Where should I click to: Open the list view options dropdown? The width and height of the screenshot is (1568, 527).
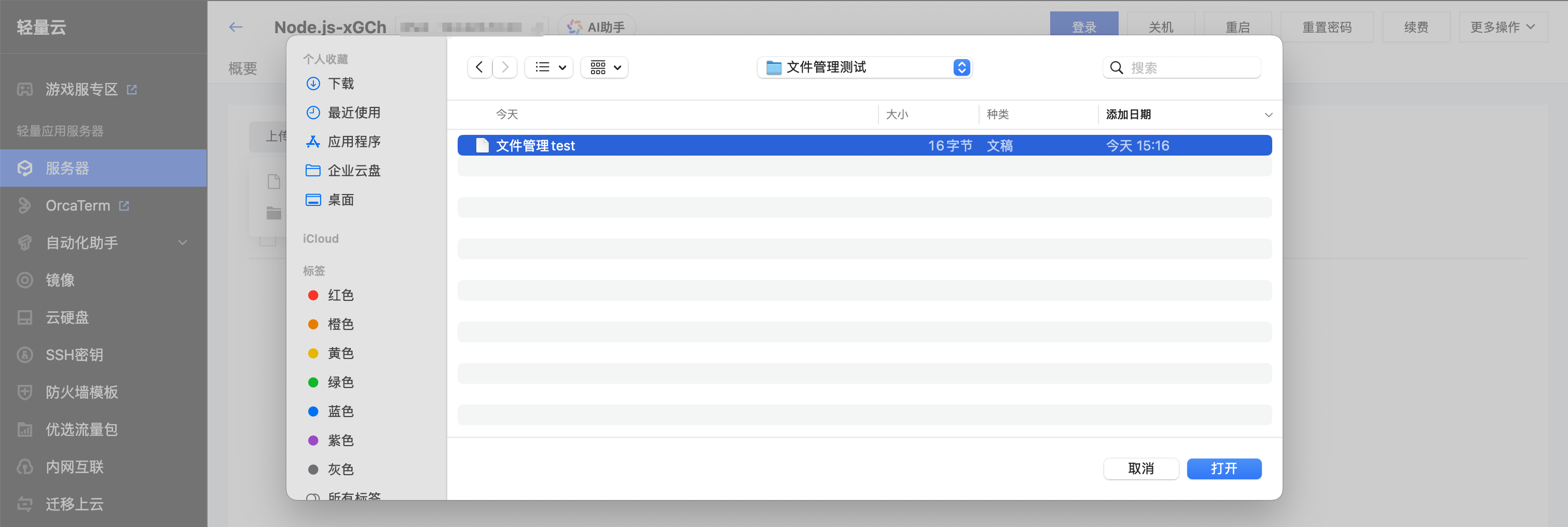[549, 67]
